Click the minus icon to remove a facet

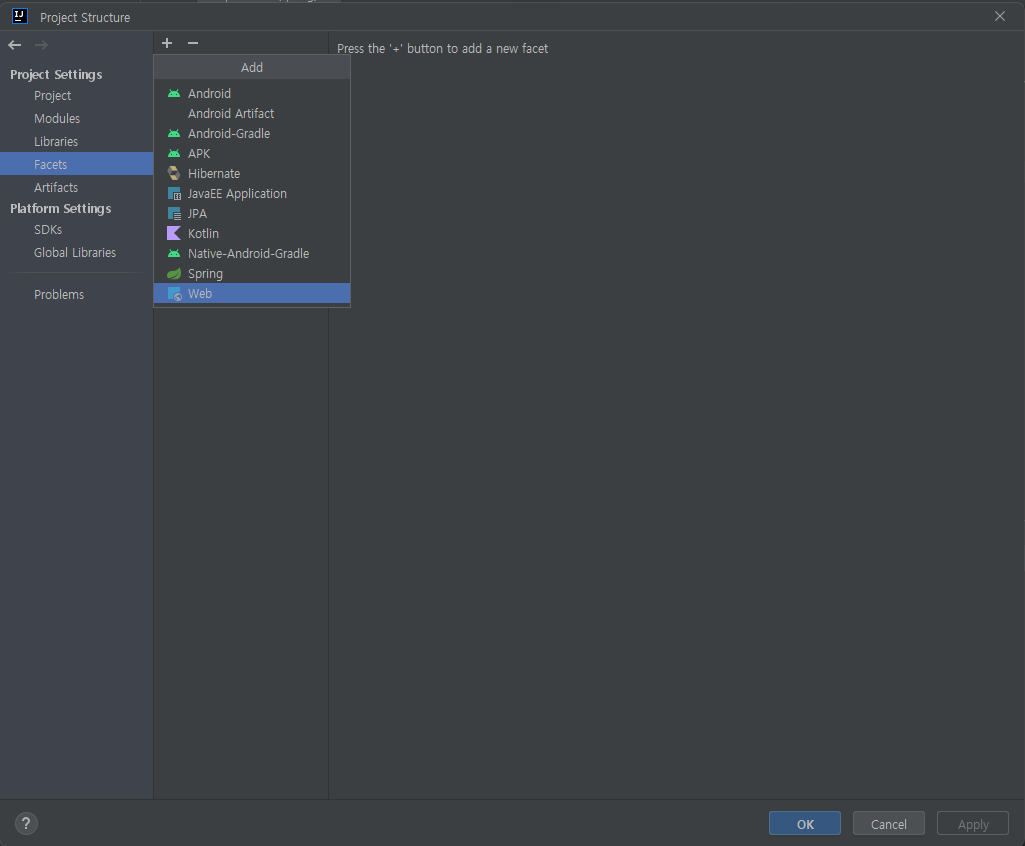pos(193,43)
